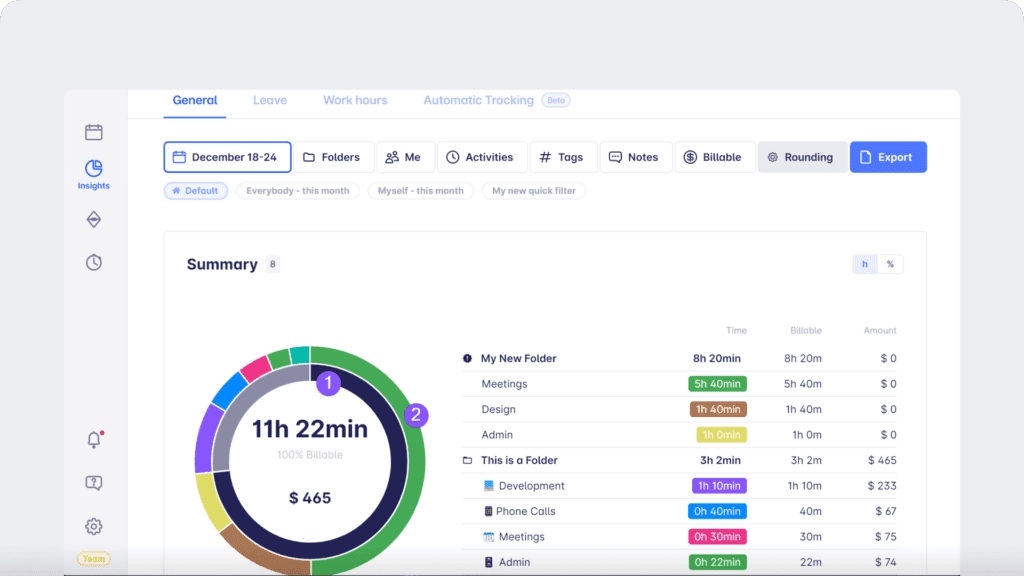This screenshot has height=576, width=1024.
Task: Switch to the Work hours tab
Action: [x=355, y=100]
